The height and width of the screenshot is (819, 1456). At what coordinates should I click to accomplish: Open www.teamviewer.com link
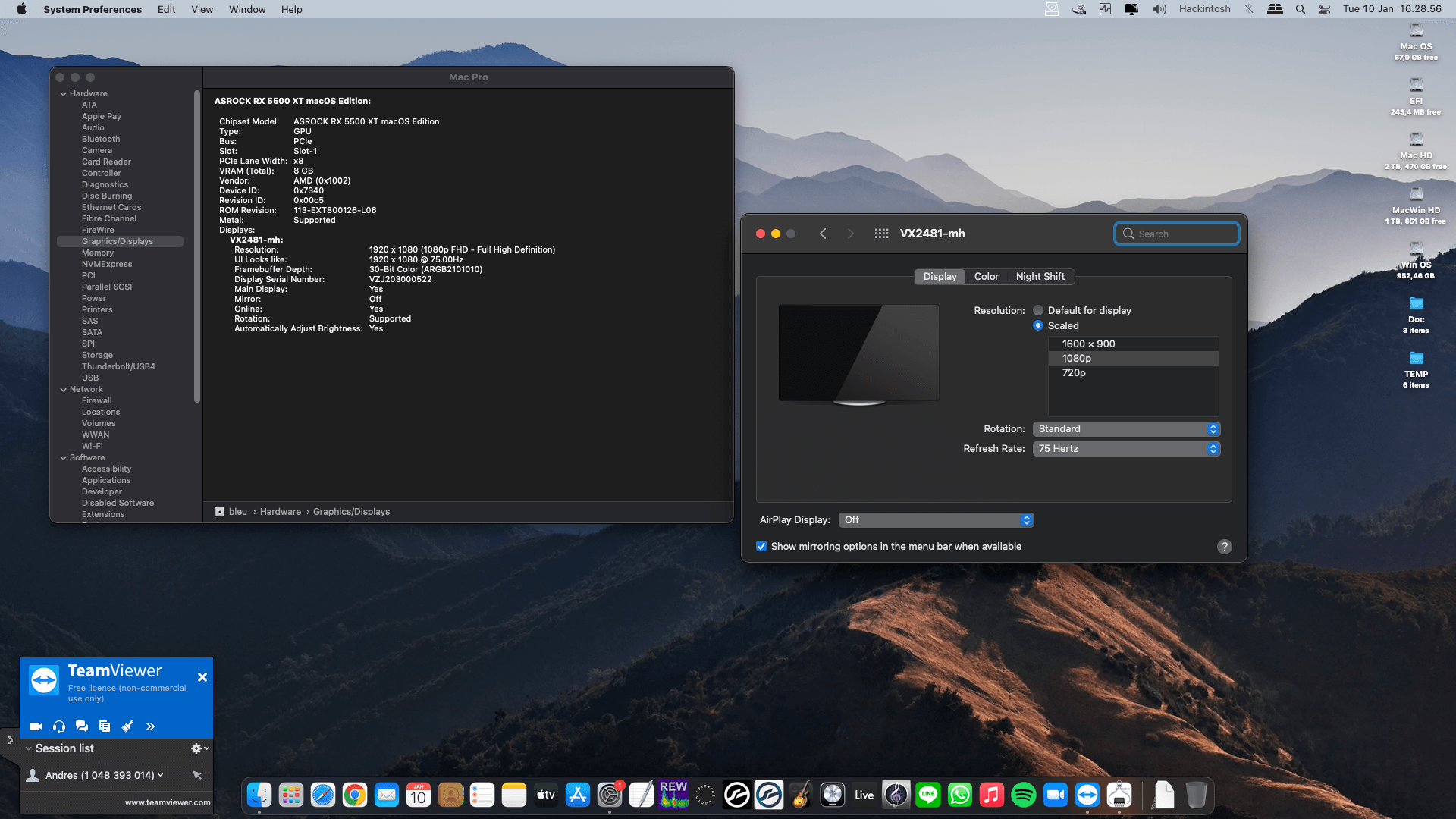coord(168,802)
